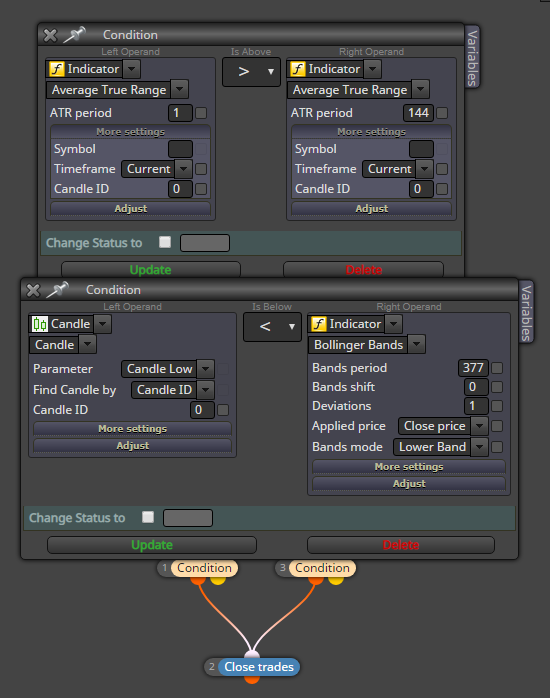Toggle checkbox next to Deviations
Viewport: 550px width, 698px height.
tap(497, 406)
